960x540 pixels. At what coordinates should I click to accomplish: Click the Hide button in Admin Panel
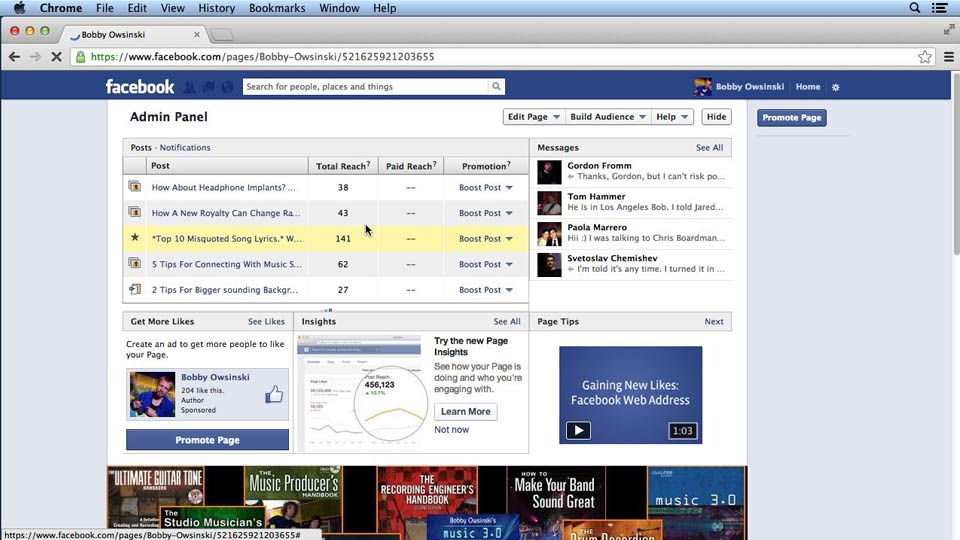click(716, 117)
